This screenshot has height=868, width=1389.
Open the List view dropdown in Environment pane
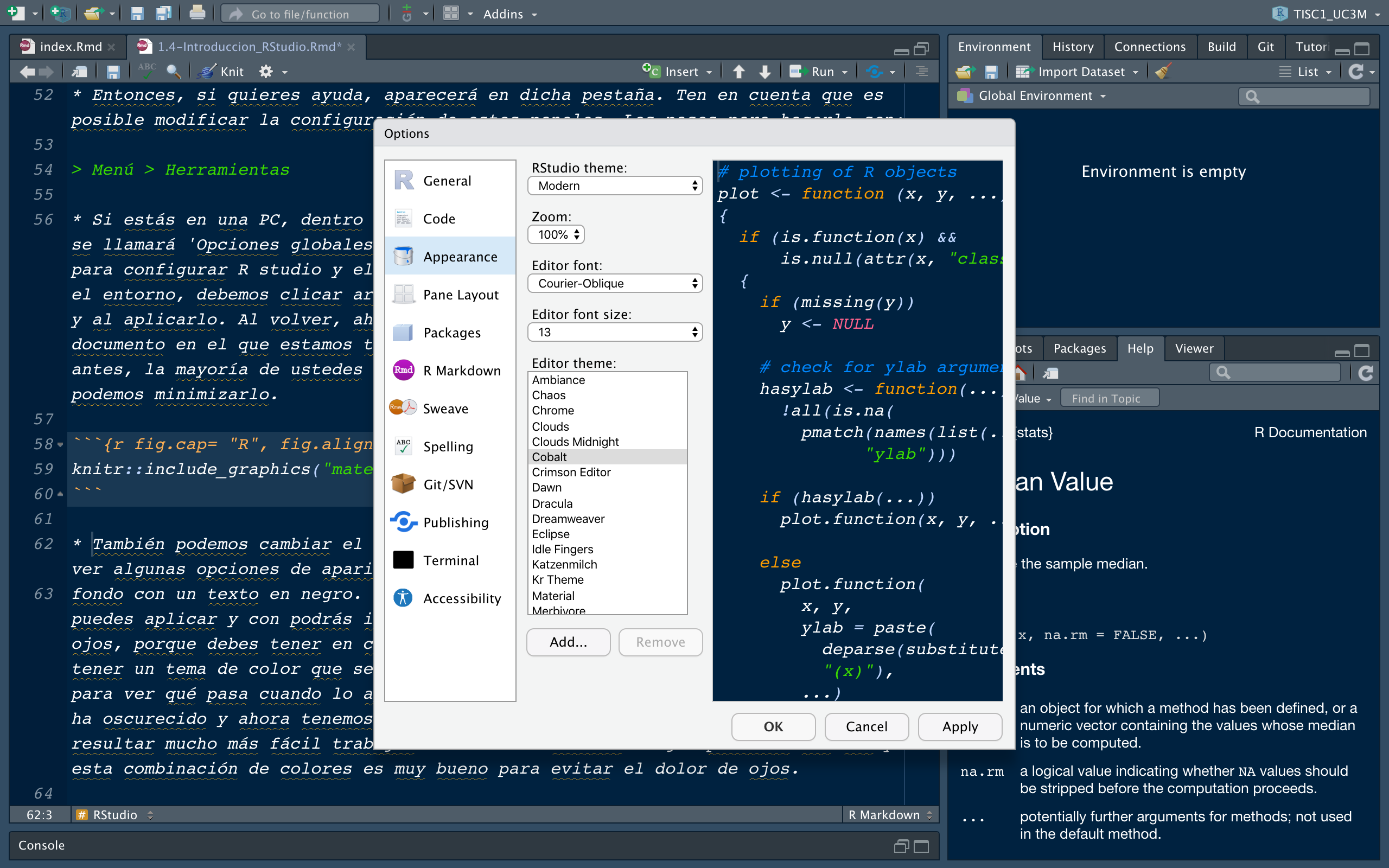point(1305,72)
